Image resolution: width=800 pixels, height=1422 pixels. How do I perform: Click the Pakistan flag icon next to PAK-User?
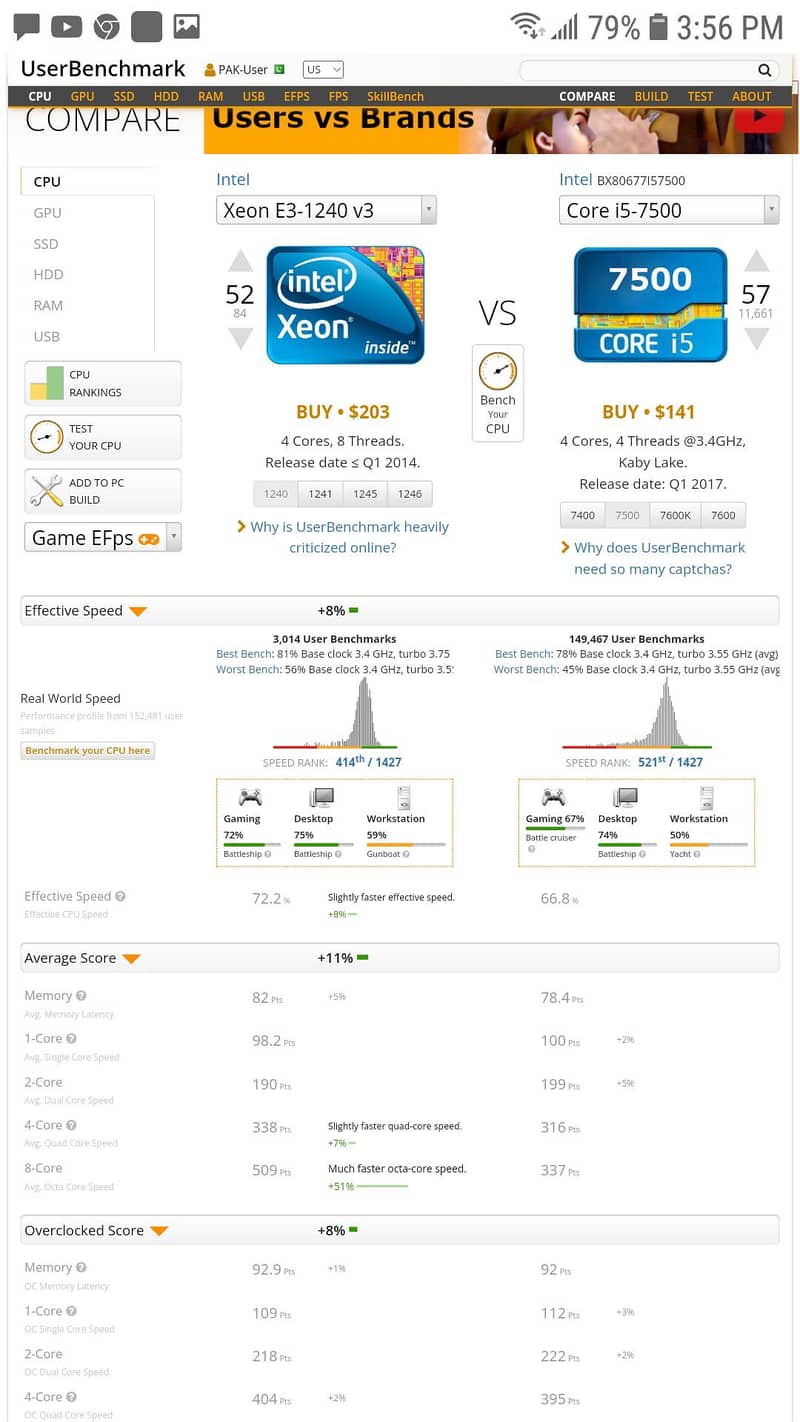coord(279,69)
